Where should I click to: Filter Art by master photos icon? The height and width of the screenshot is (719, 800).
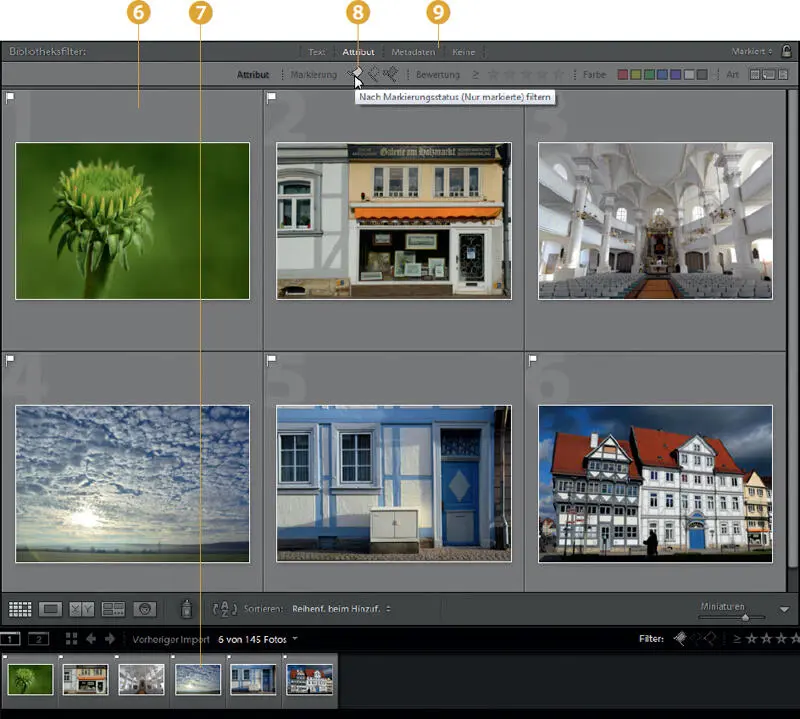pyautogui.click(x=755, y=75)
